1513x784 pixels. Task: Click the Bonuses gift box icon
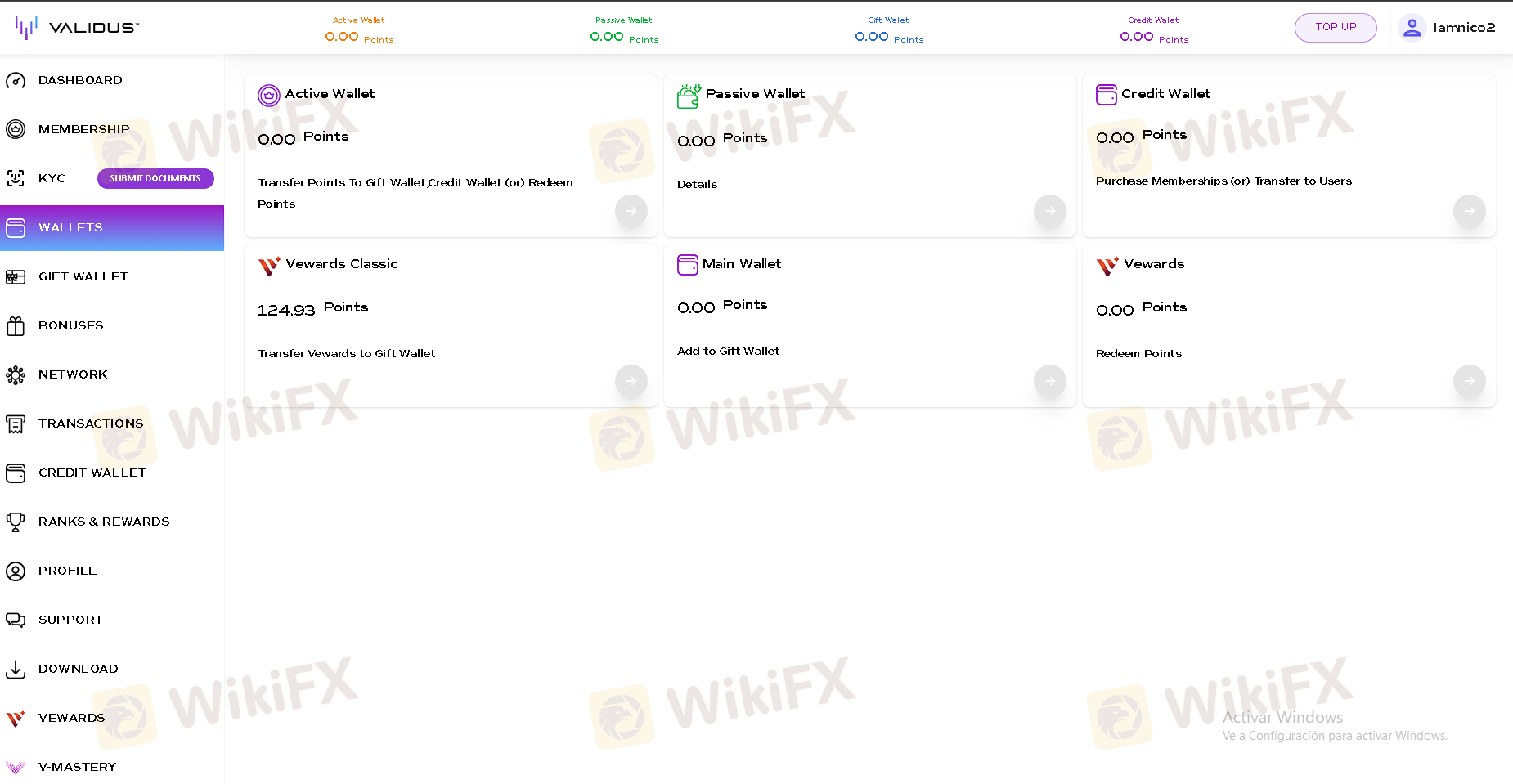[16, 325]
